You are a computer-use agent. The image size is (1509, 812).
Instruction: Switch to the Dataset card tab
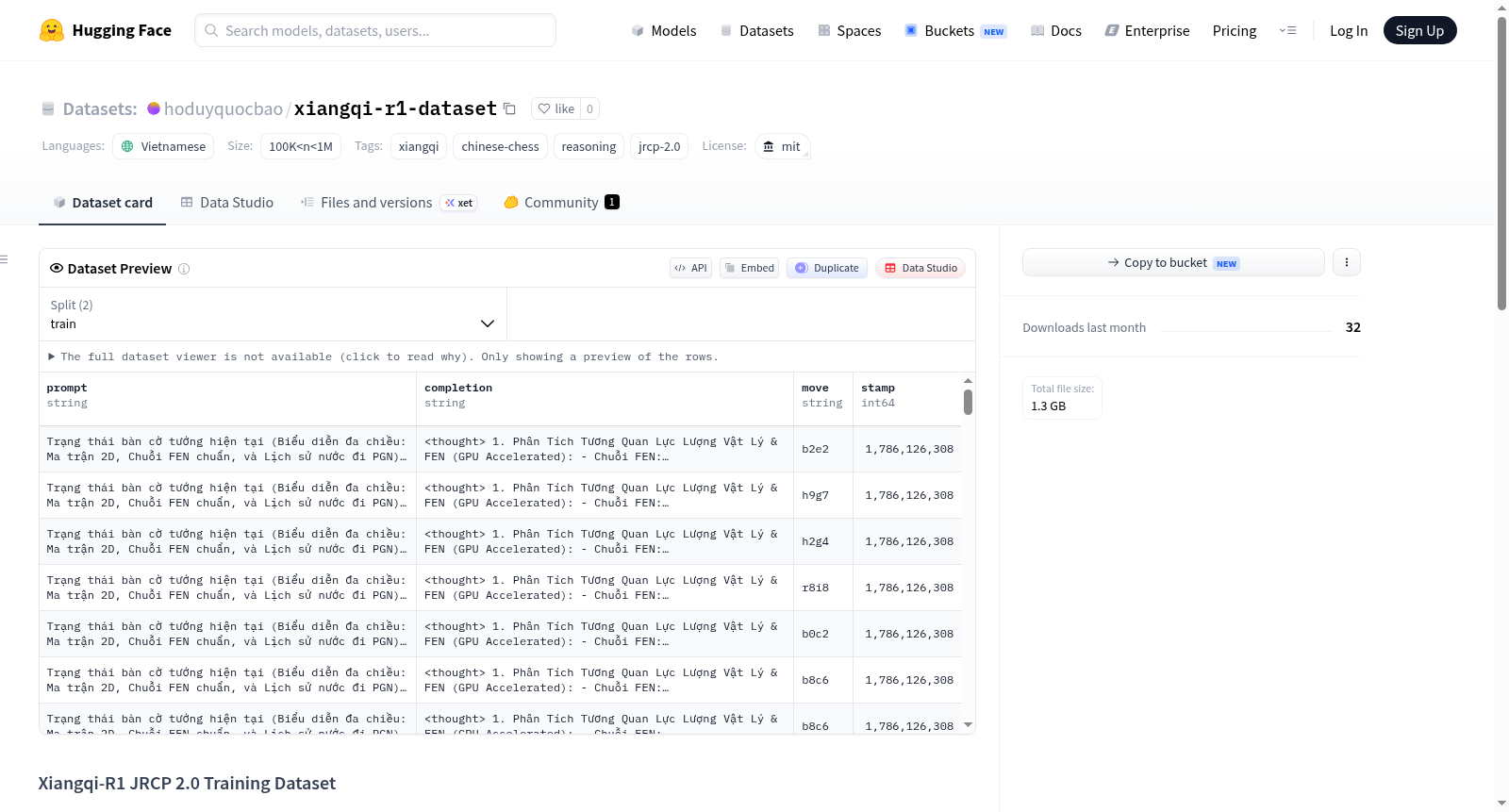tap(102, 203)
